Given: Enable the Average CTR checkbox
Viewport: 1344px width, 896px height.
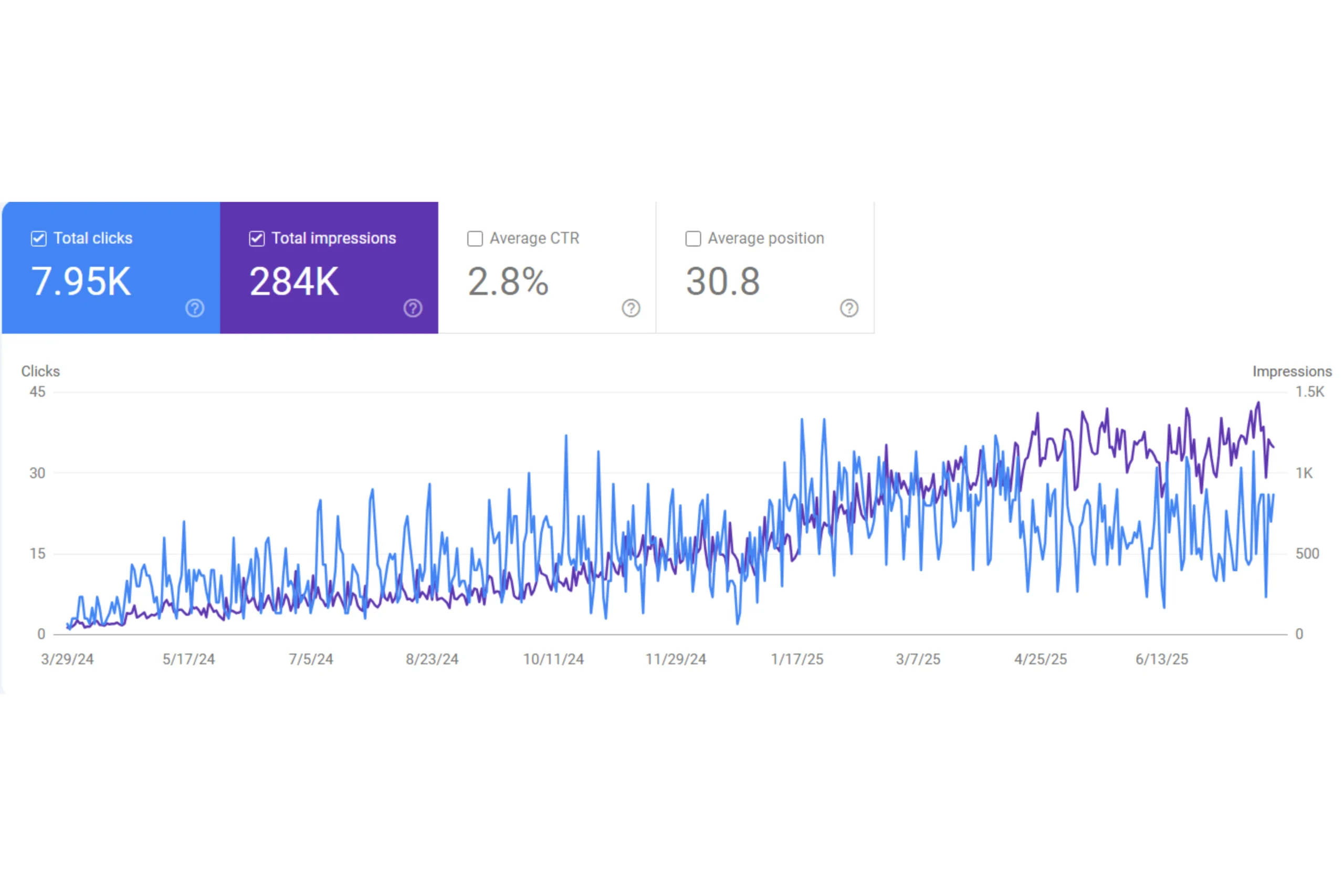Looking at the screenshot, I should point(475,238).
